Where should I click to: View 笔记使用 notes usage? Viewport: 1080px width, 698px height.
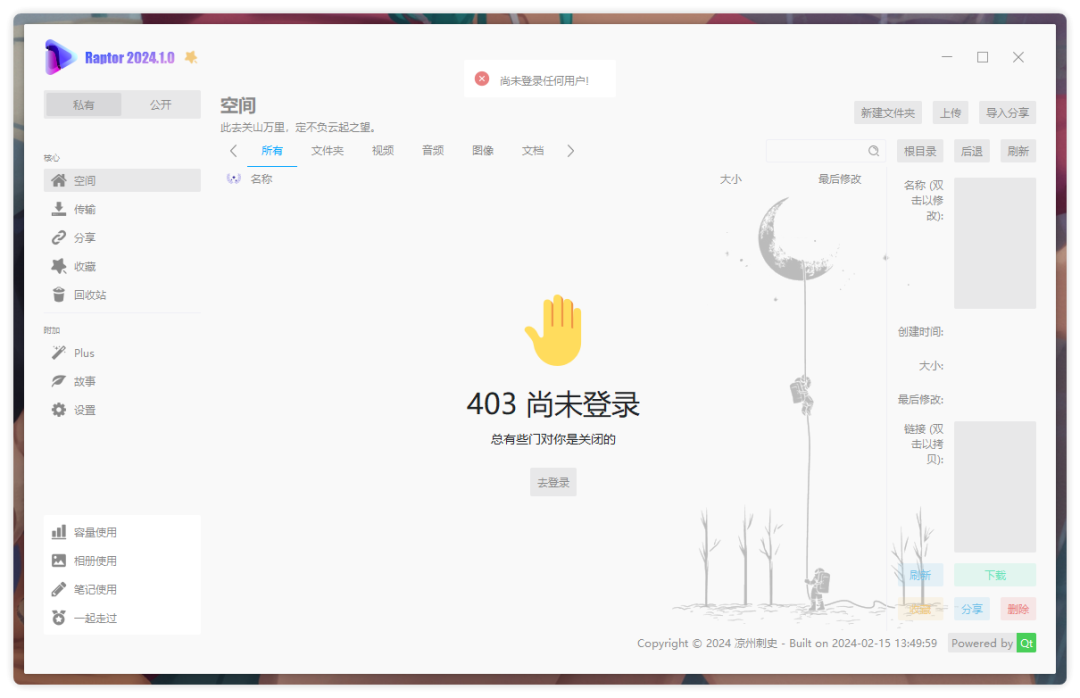(x=88, y=589)
